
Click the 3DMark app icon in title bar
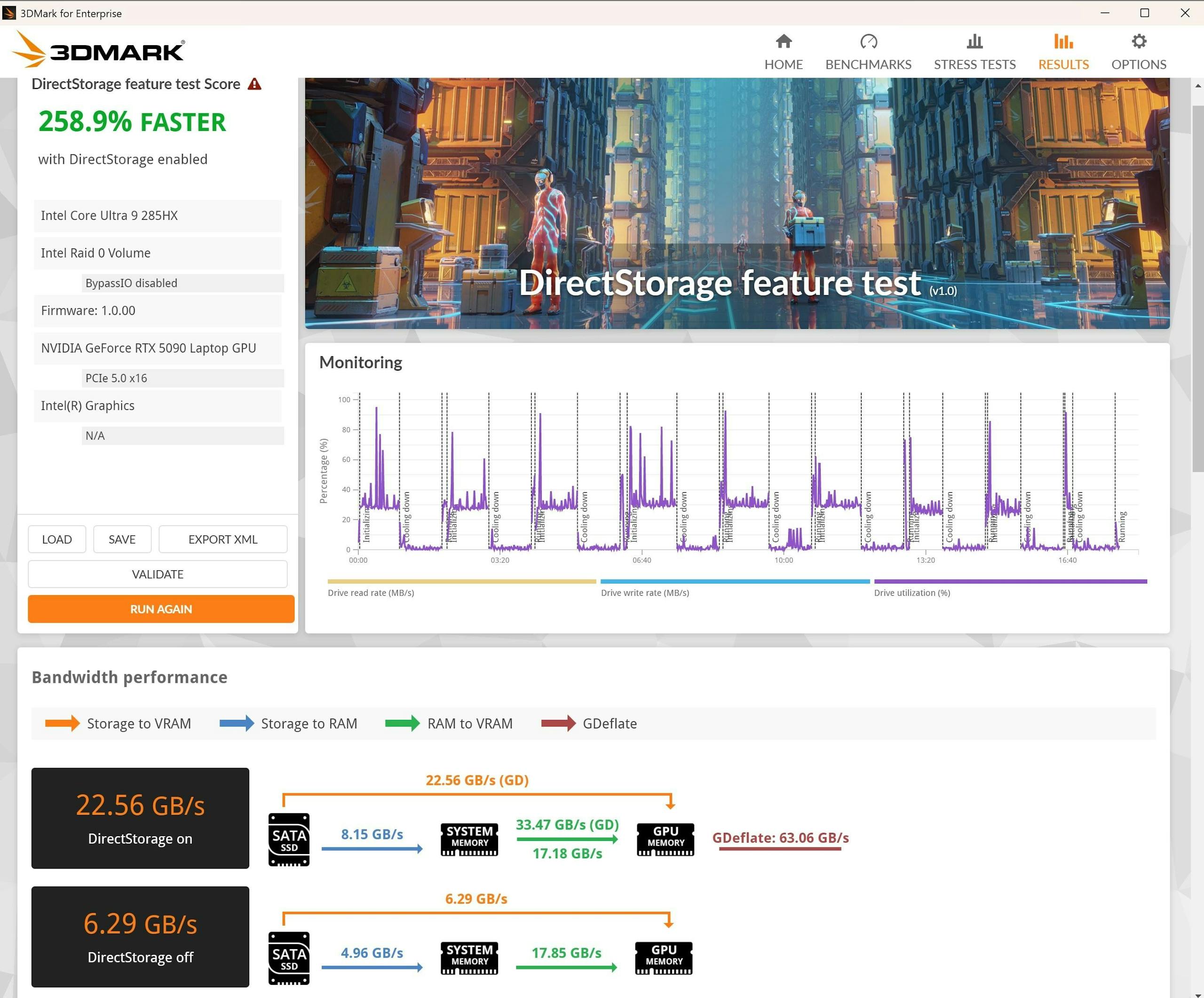(9, 13)
